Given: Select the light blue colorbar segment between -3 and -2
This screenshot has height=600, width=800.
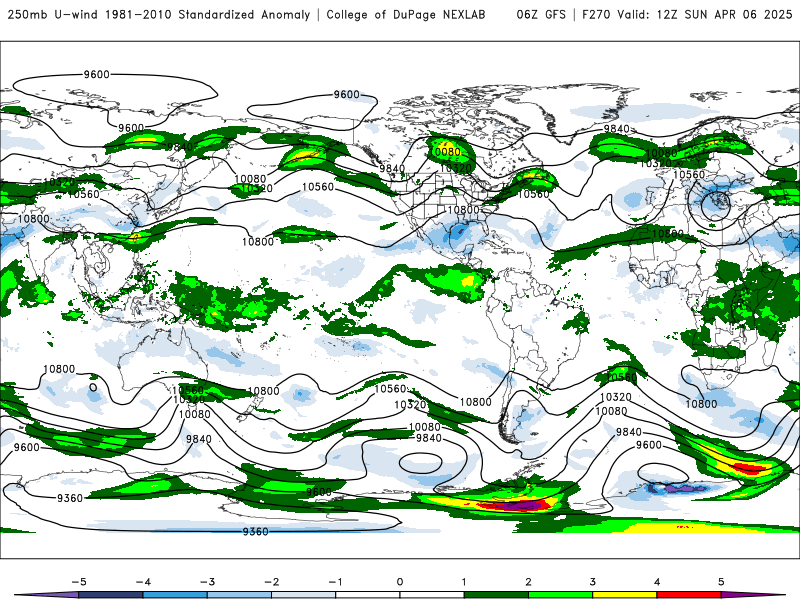Looking at the screenshot, I should (x=239, y=595).
